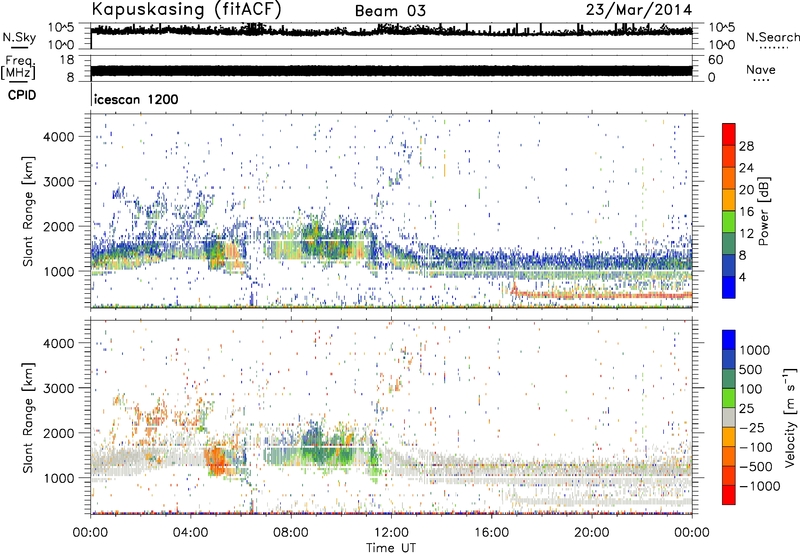Click the 23/Mar/2014 date label
This screenshot has width=800, height=554.
[x=639, y=10]
